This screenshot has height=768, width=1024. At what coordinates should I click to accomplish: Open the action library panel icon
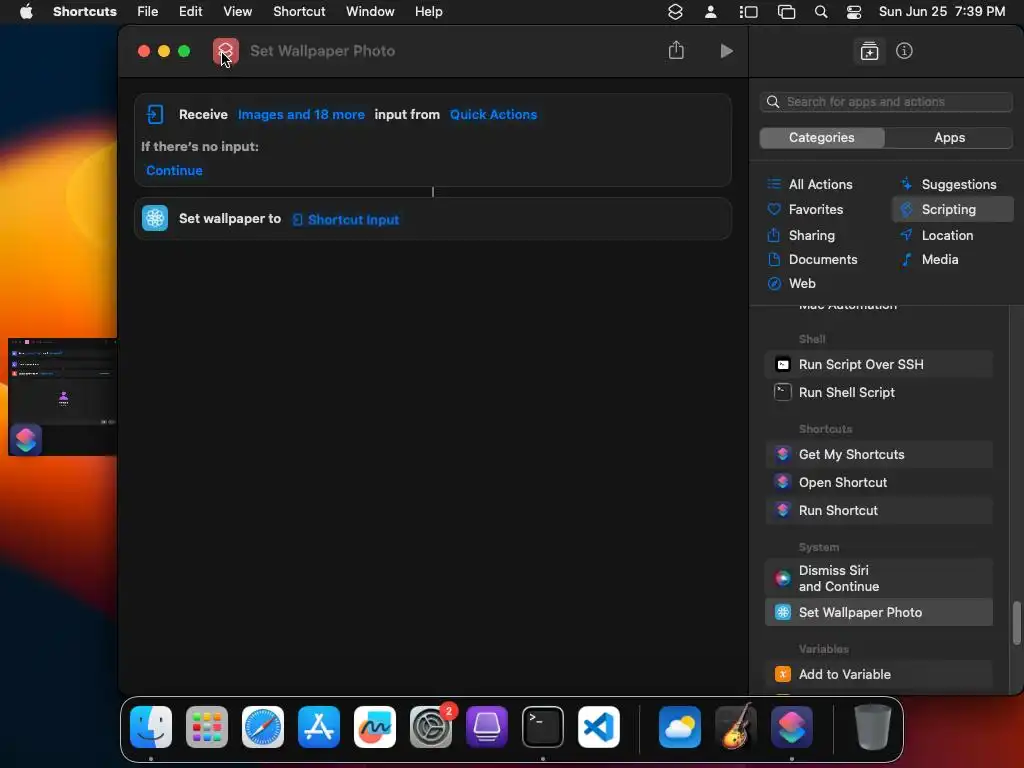(x=869, y=51)
